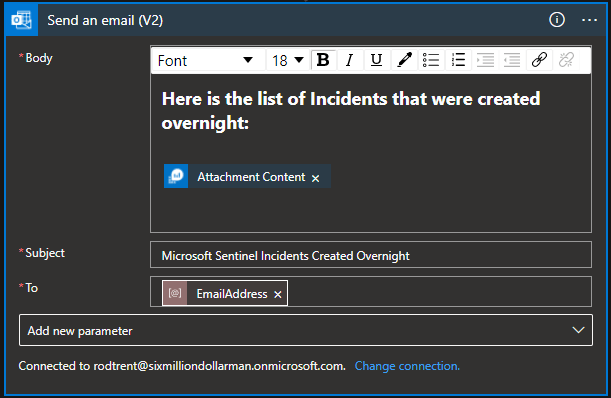Click empty area of To field
This screenshot has width=611, height=398.
coord(439,292)
